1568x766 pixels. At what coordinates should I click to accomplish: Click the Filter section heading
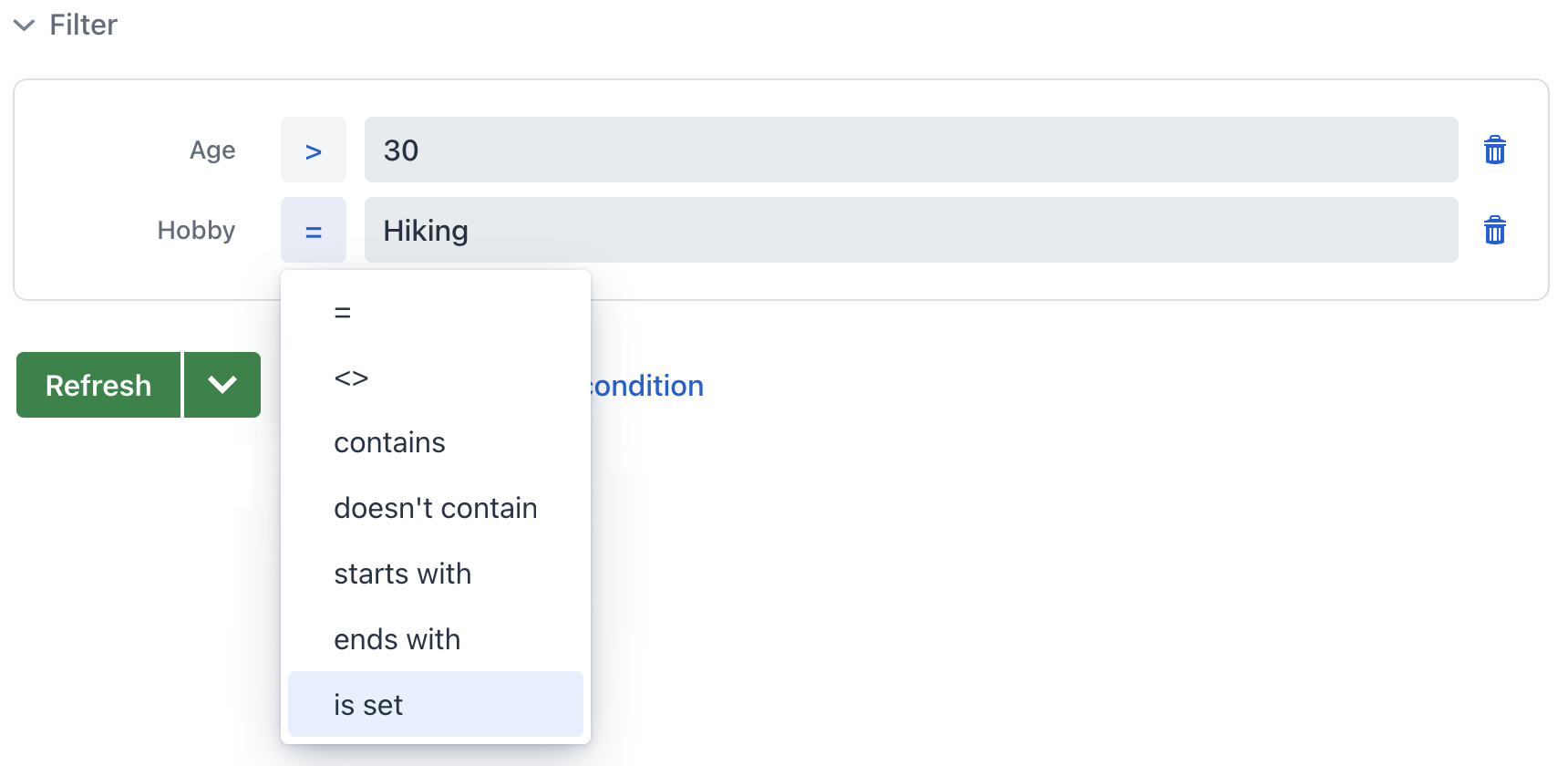83,26
